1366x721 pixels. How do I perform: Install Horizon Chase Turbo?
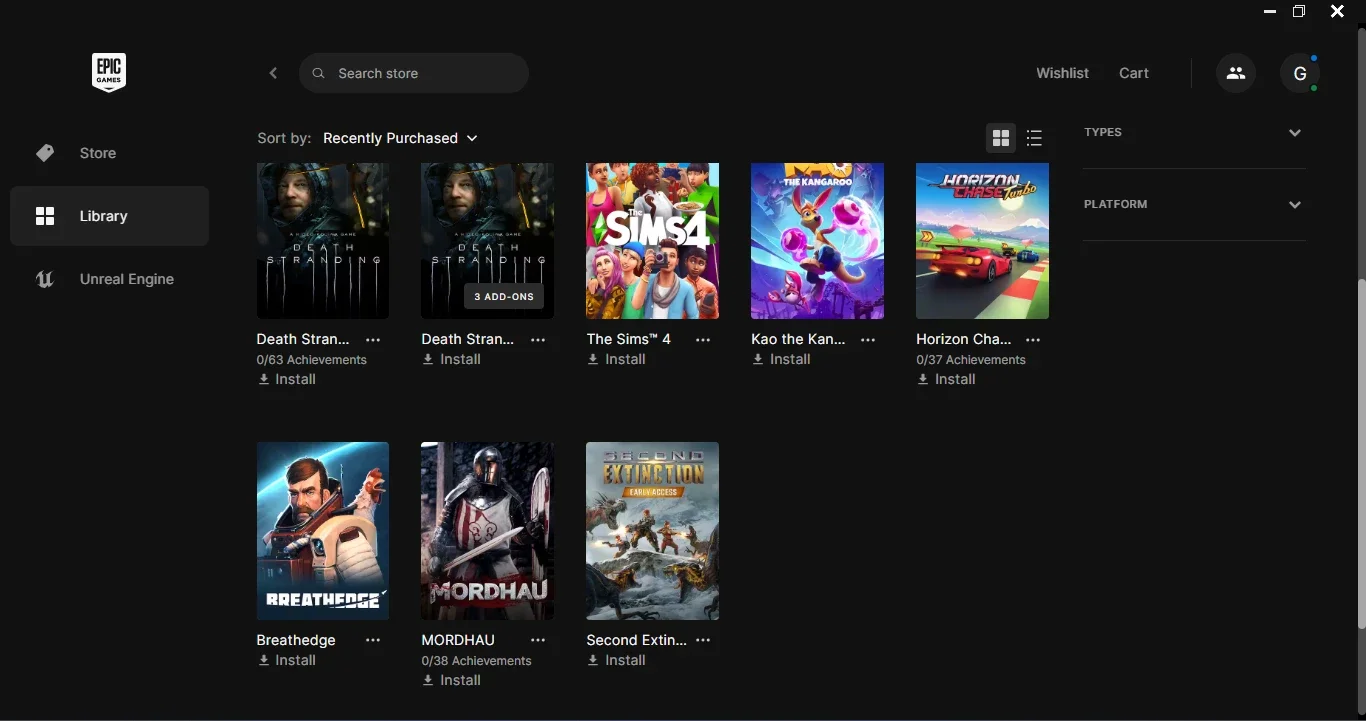click(947, 379)
